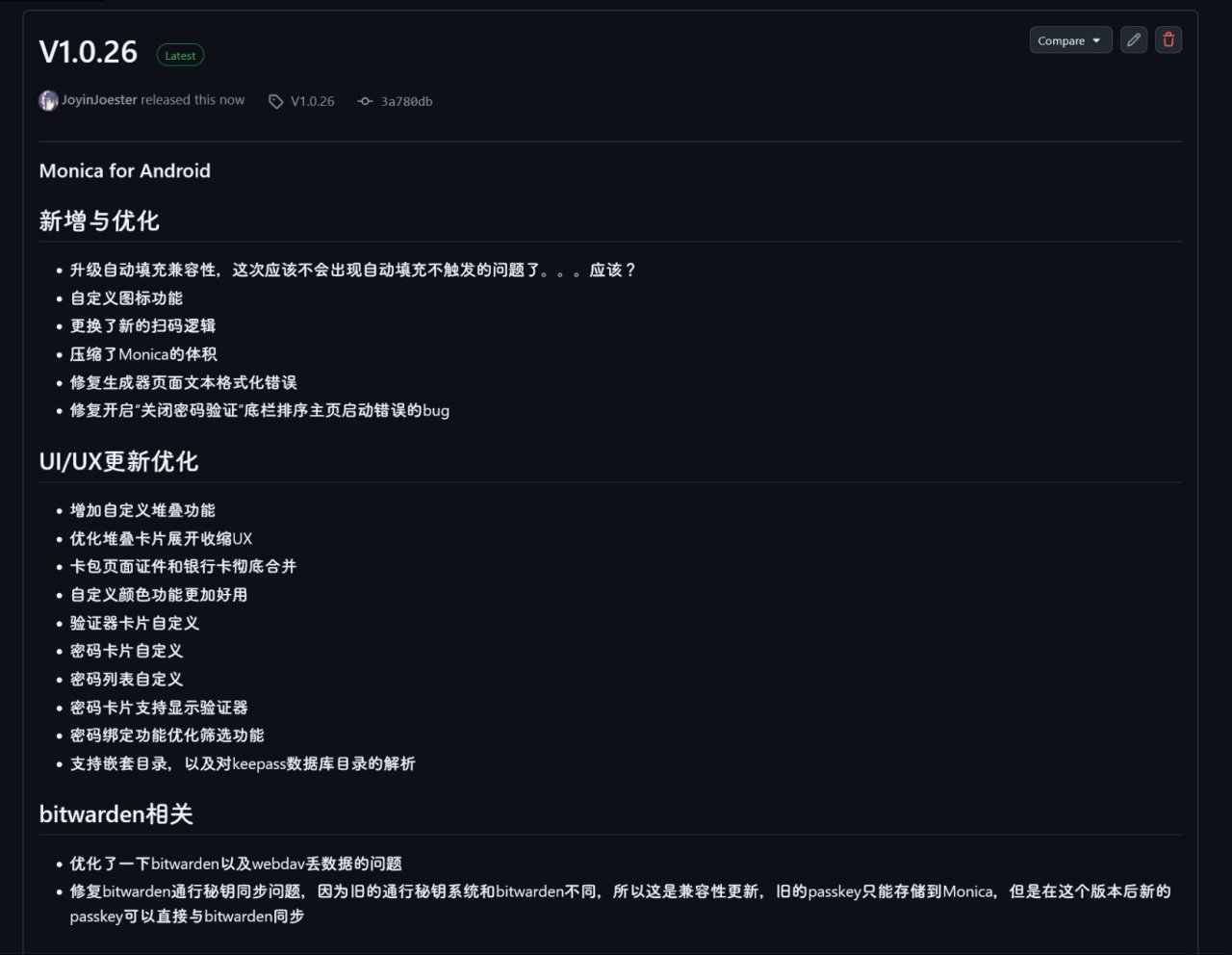Click the line '密码卡片支持显示验证器'

click(x=159, y=708)
